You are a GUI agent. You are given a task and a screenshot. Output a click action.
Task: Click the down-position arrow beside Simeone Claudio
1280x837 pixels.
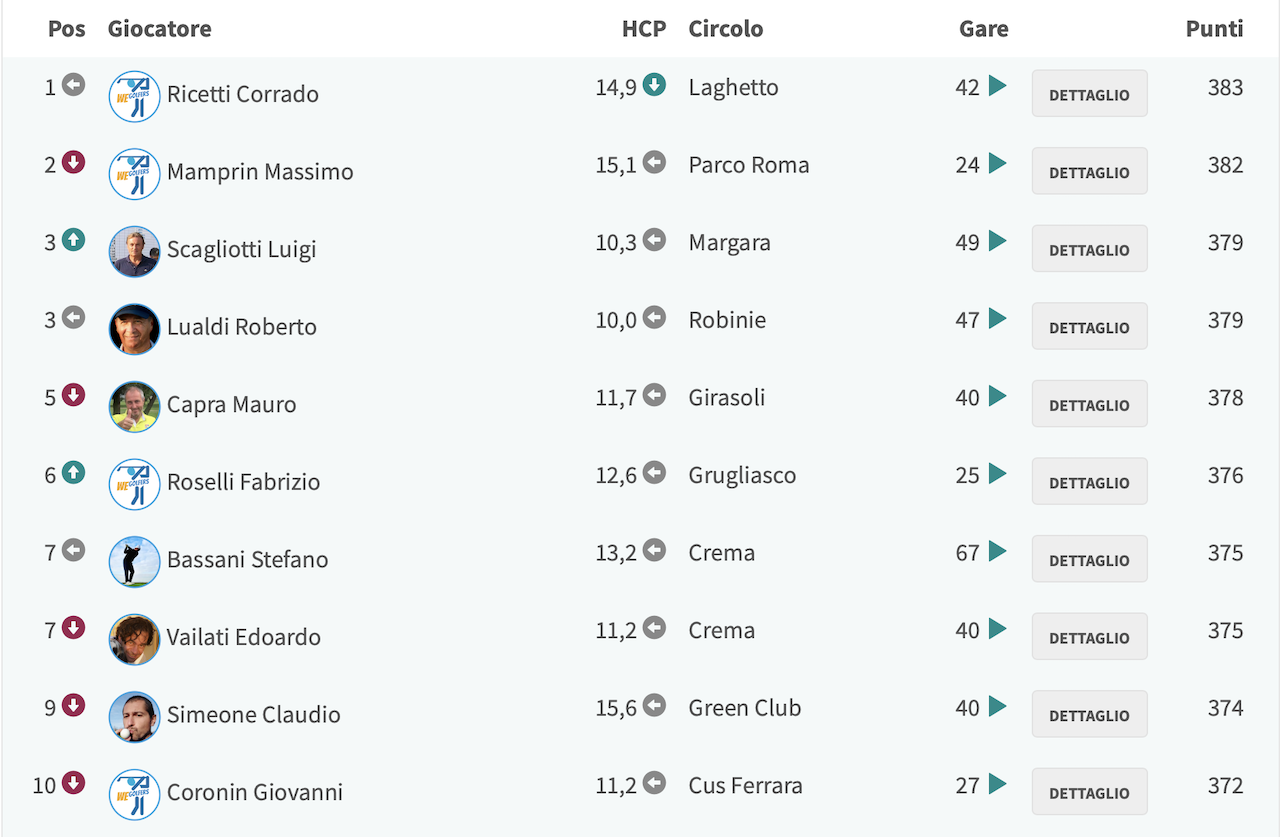tap(74, 705)
